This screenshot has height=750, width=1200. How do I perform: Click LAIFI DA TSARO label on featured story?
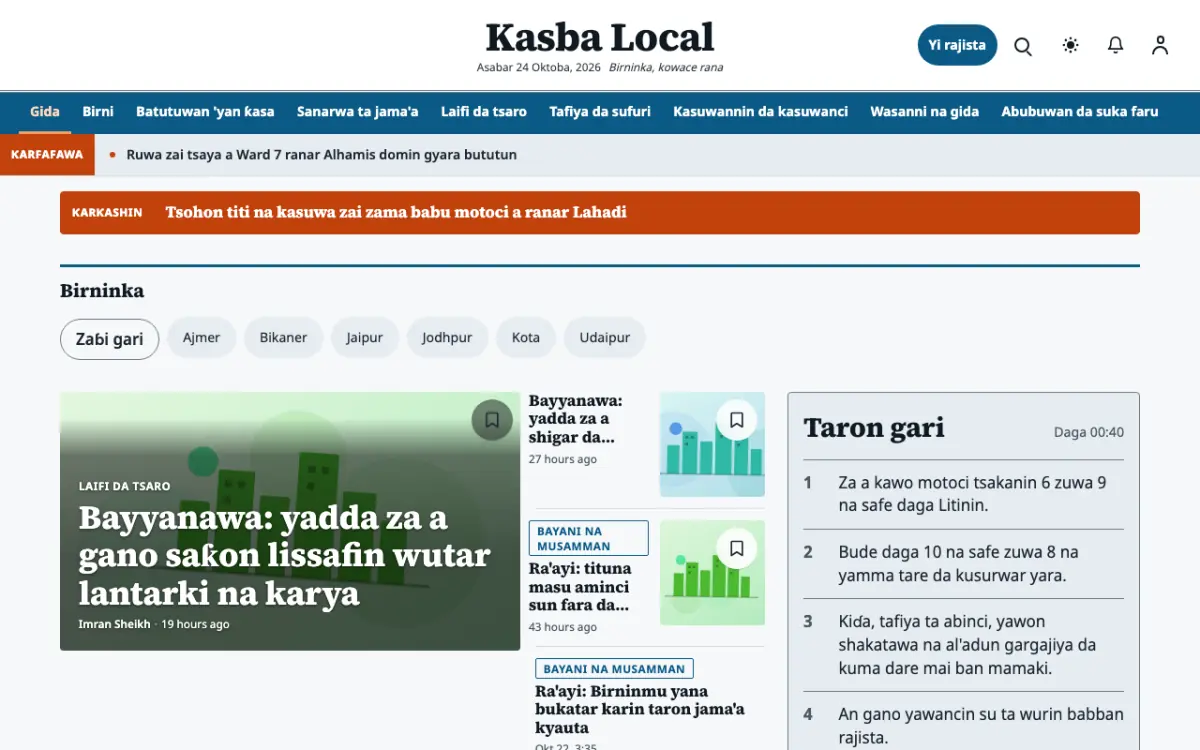coord(125,486)
